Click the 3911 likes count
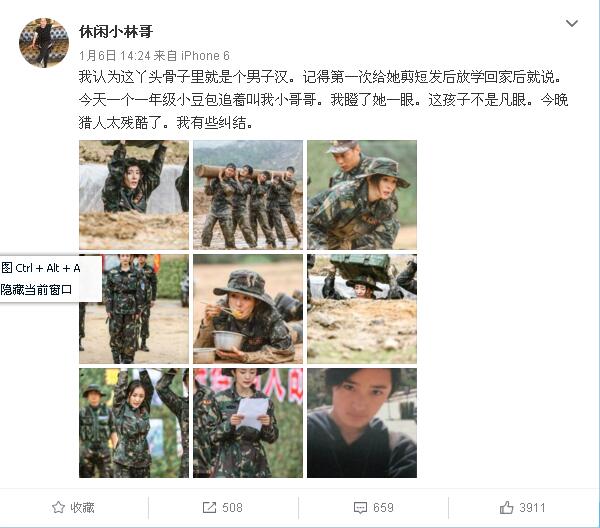 pos(532,508)
